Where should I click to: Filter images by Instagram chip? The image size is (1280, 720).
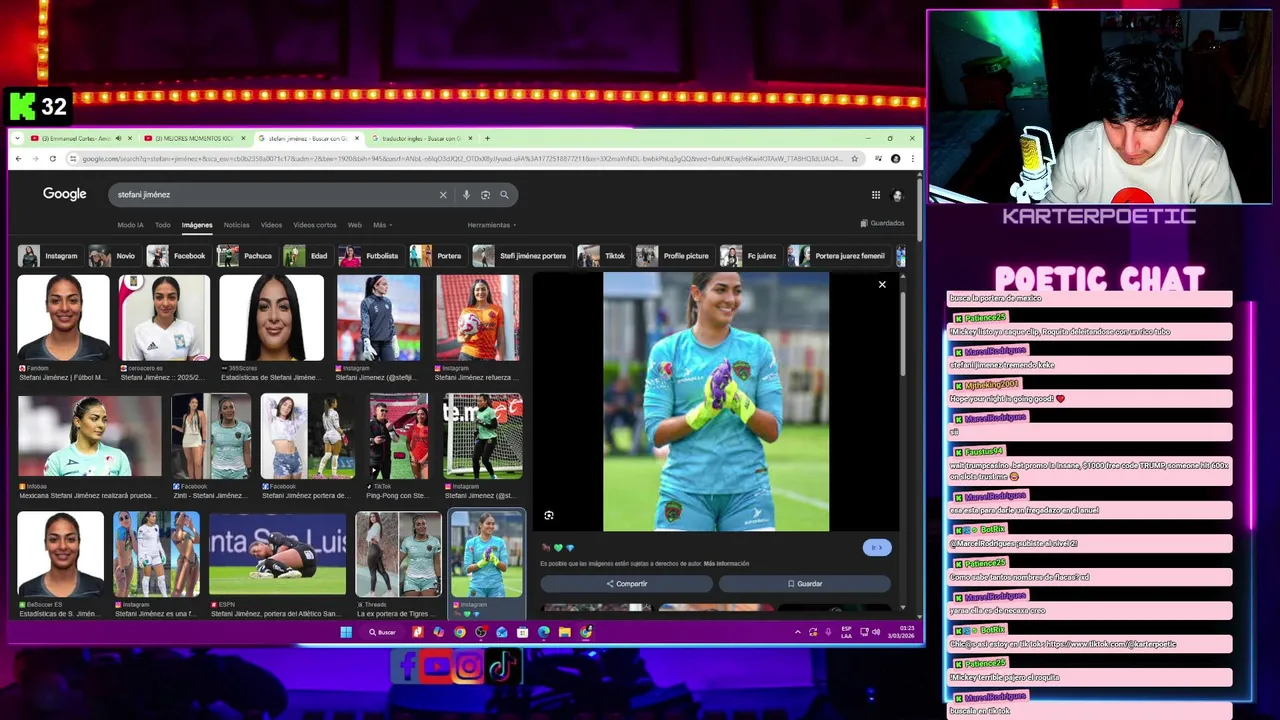[49, 256]
